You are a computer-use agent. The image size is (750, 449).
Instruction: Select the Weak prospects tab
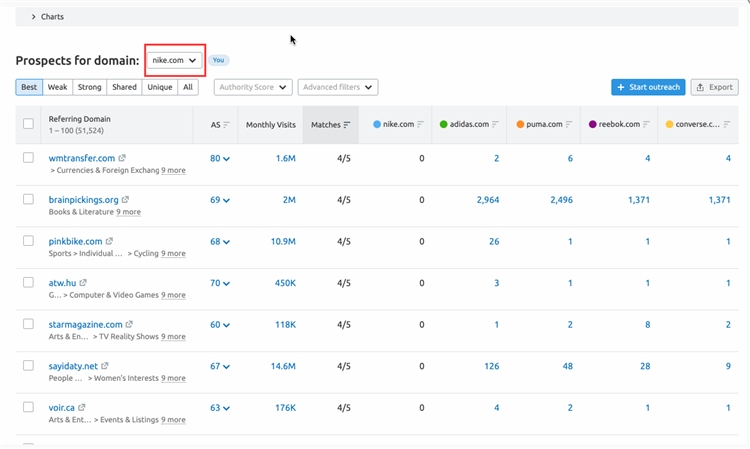57,87
